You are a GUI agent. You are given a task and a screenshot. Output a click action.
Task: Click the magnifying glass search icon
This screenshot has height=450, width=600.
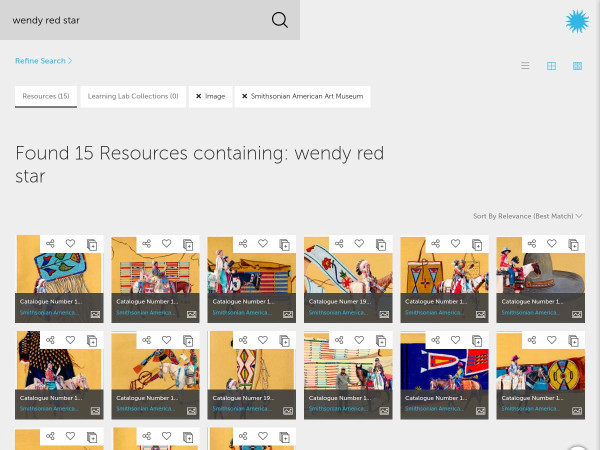pyautogui.click(x=280, y=20)
